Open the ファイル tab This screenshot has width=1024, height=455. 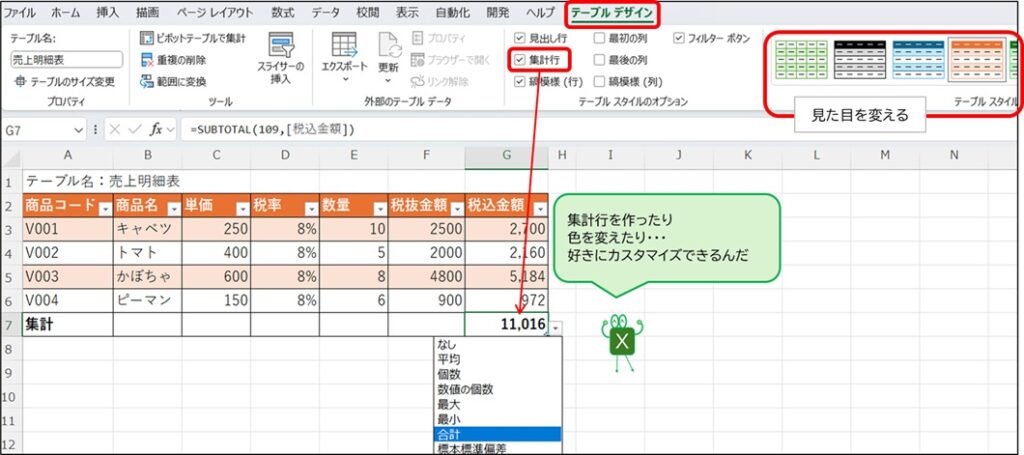(x=20, y=12)
